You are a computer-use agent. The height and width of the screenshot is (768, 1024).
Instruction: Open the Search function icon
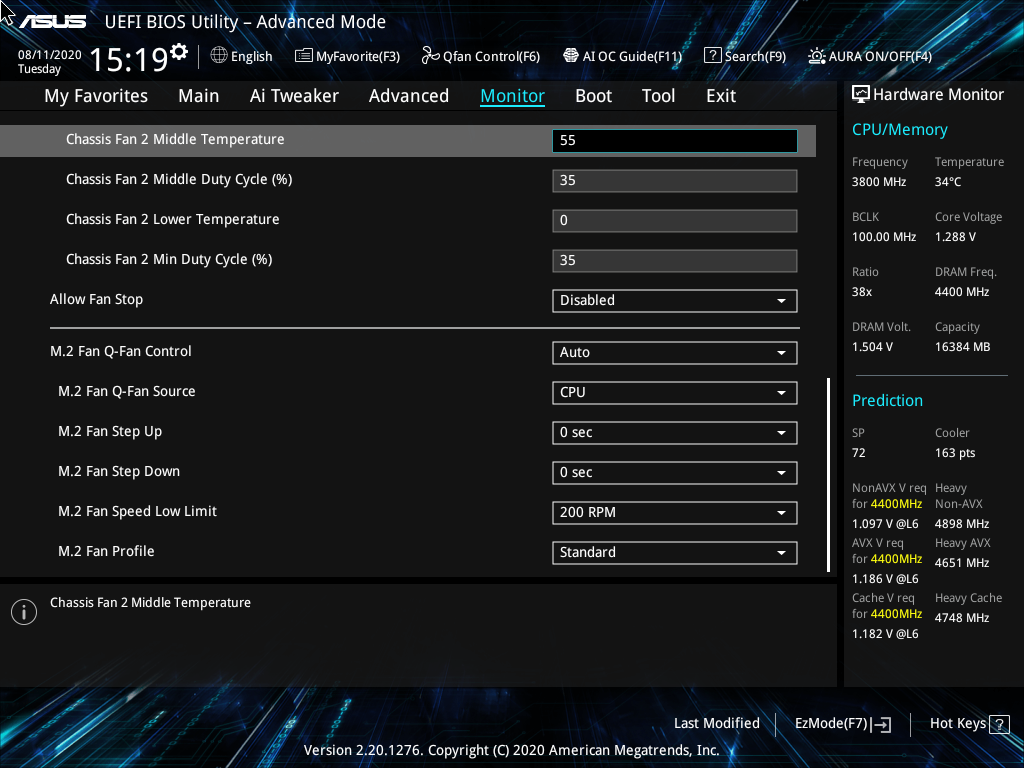pyautogui.click(x=713, y=56)
